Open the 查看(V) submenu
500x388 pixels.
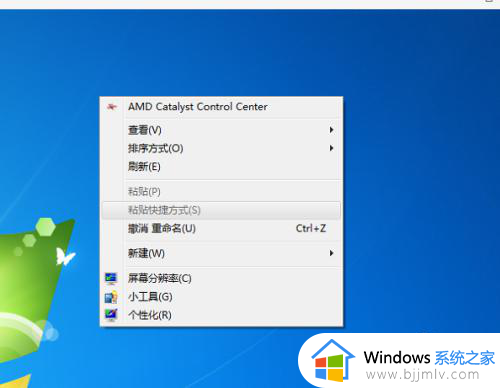[221, 130]
